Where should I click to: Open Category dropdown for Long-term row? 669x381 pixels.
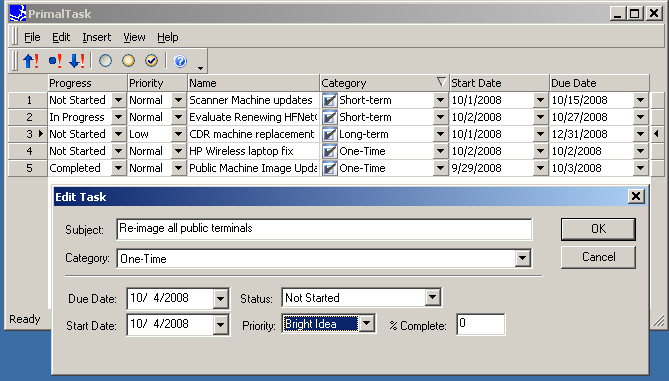tap(440, 134)
